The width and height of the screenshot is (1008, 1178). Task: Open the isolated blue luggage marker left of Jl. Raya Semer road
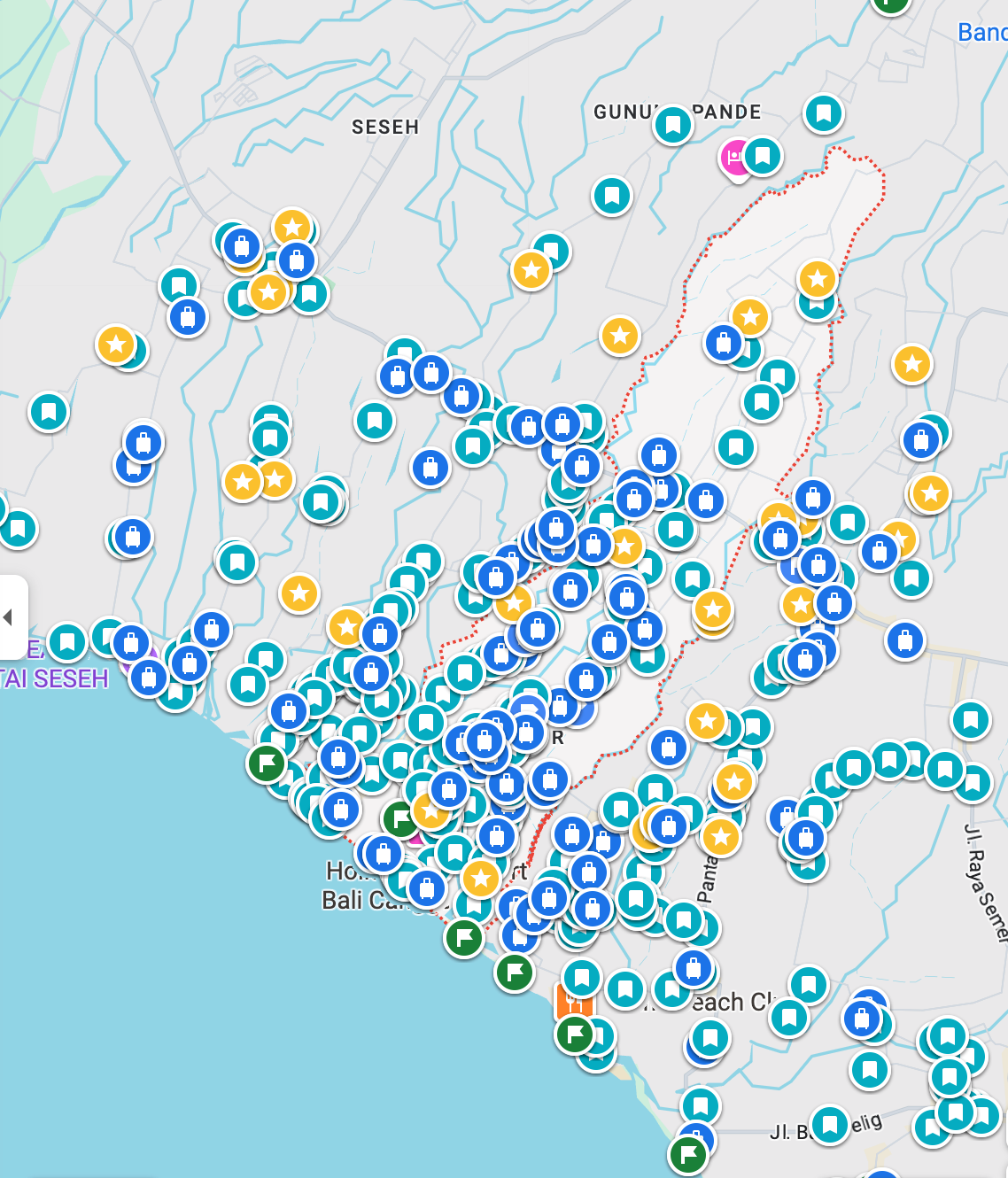point(904,639)
